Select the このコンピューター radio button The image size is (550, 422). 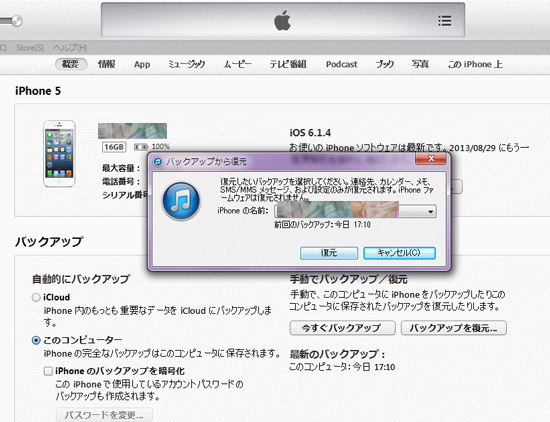coord(36,340)
